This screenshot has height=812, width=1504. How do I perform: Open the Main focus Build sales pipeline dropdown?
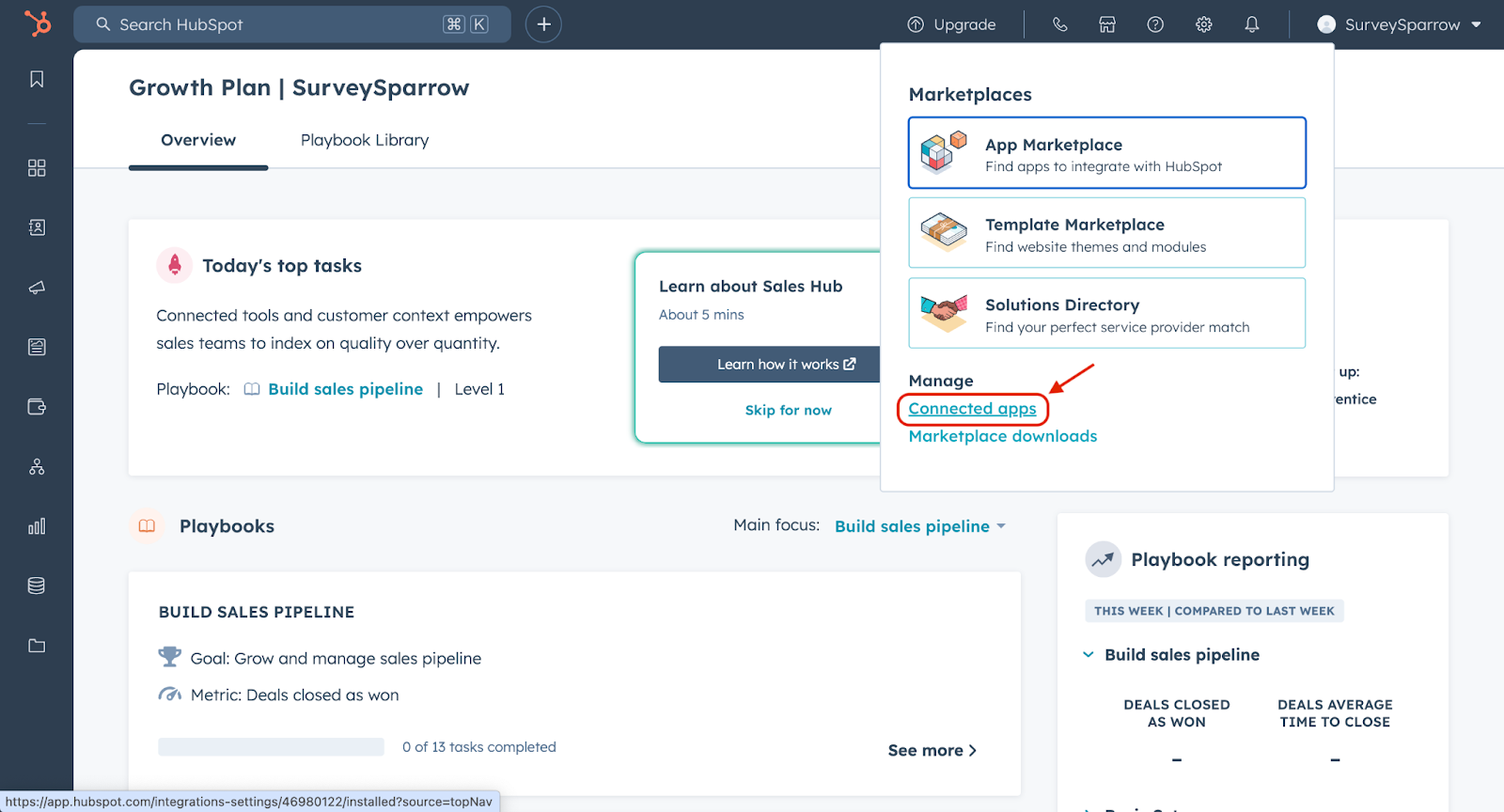[x=919, y=526]
